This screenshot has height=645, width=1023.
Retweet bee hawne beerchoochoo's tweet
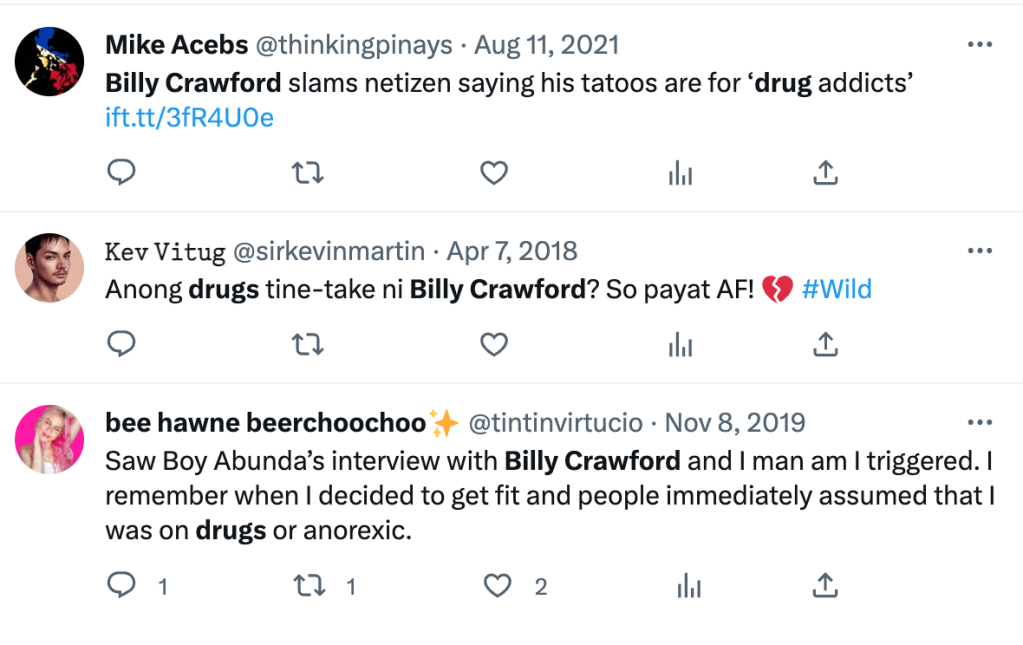307,586
